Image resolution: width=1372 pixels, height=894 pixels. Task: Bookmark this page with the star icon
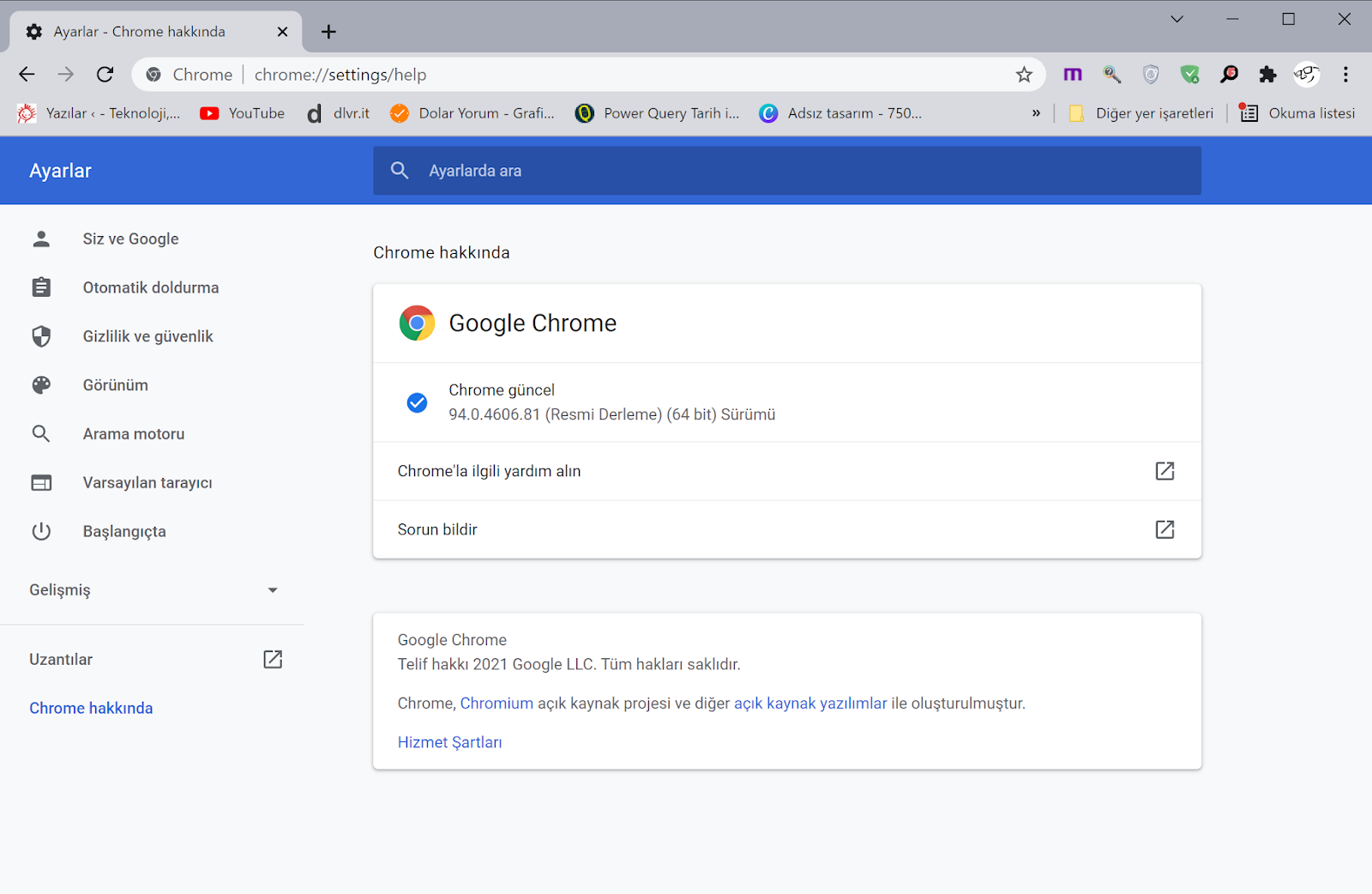coord(1024,75)
